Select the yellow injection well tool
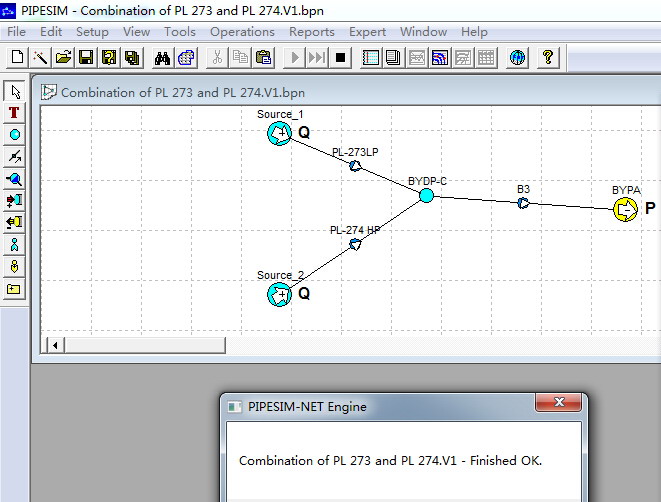The width and height of the screenshot is (661, 502). [15, 266]
